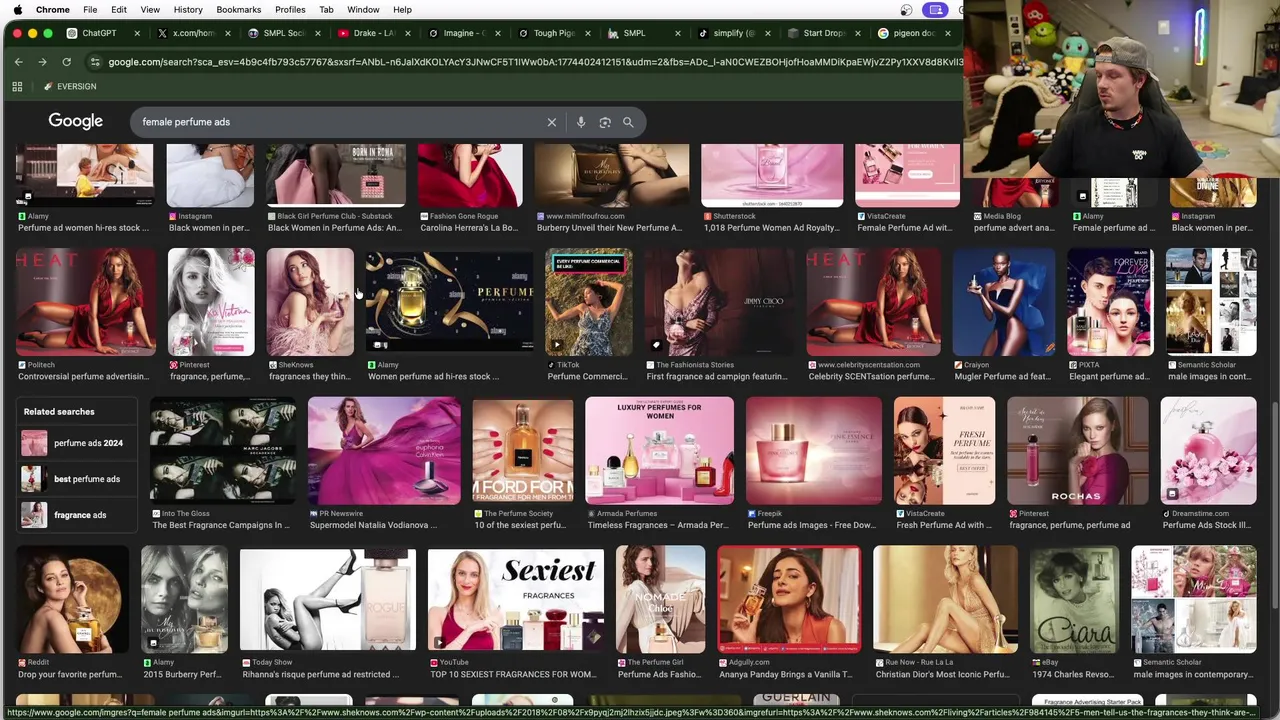Close the Imagine tab
The image size is (1280, 720).
coord(498,33)
